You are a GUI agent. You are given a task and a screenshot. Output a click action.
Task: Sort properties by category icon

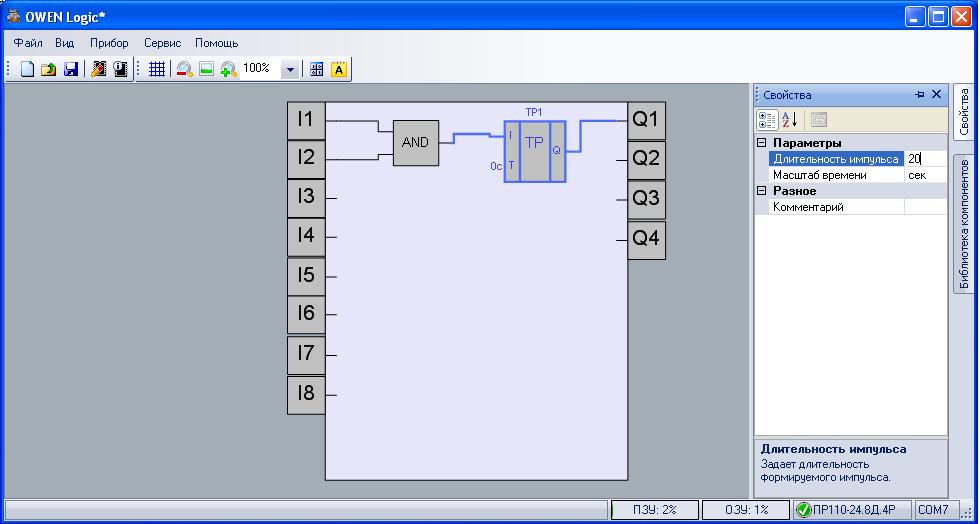[768, 119]
